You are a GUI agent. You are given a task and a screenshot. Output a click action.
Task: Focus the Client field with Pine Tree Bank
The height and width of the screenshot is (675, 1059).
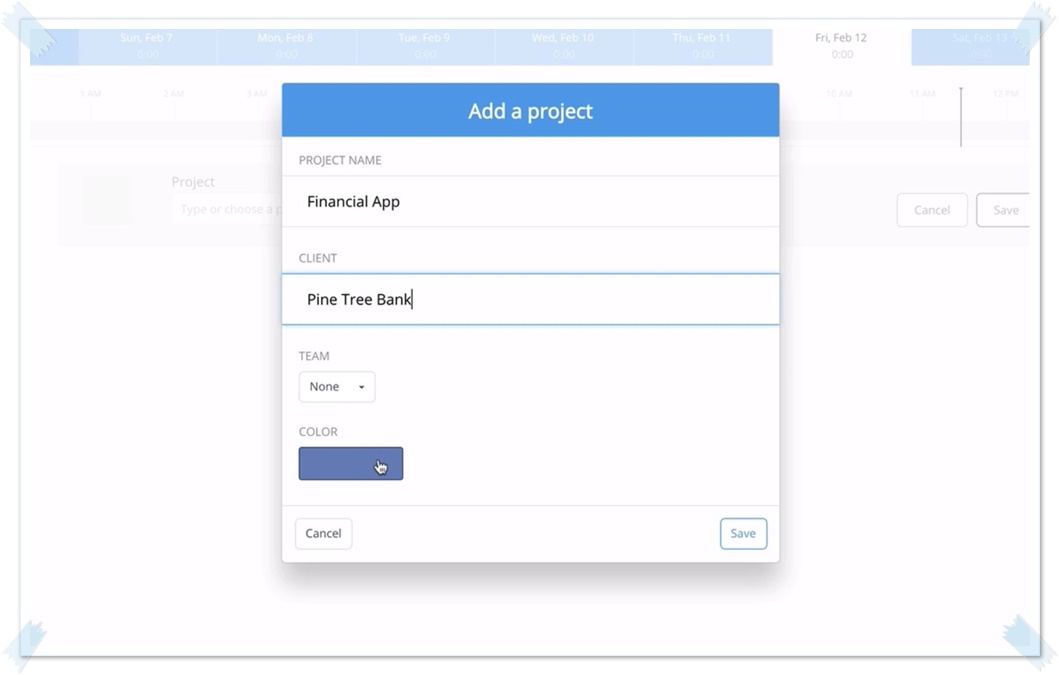[x=530, y=300]
